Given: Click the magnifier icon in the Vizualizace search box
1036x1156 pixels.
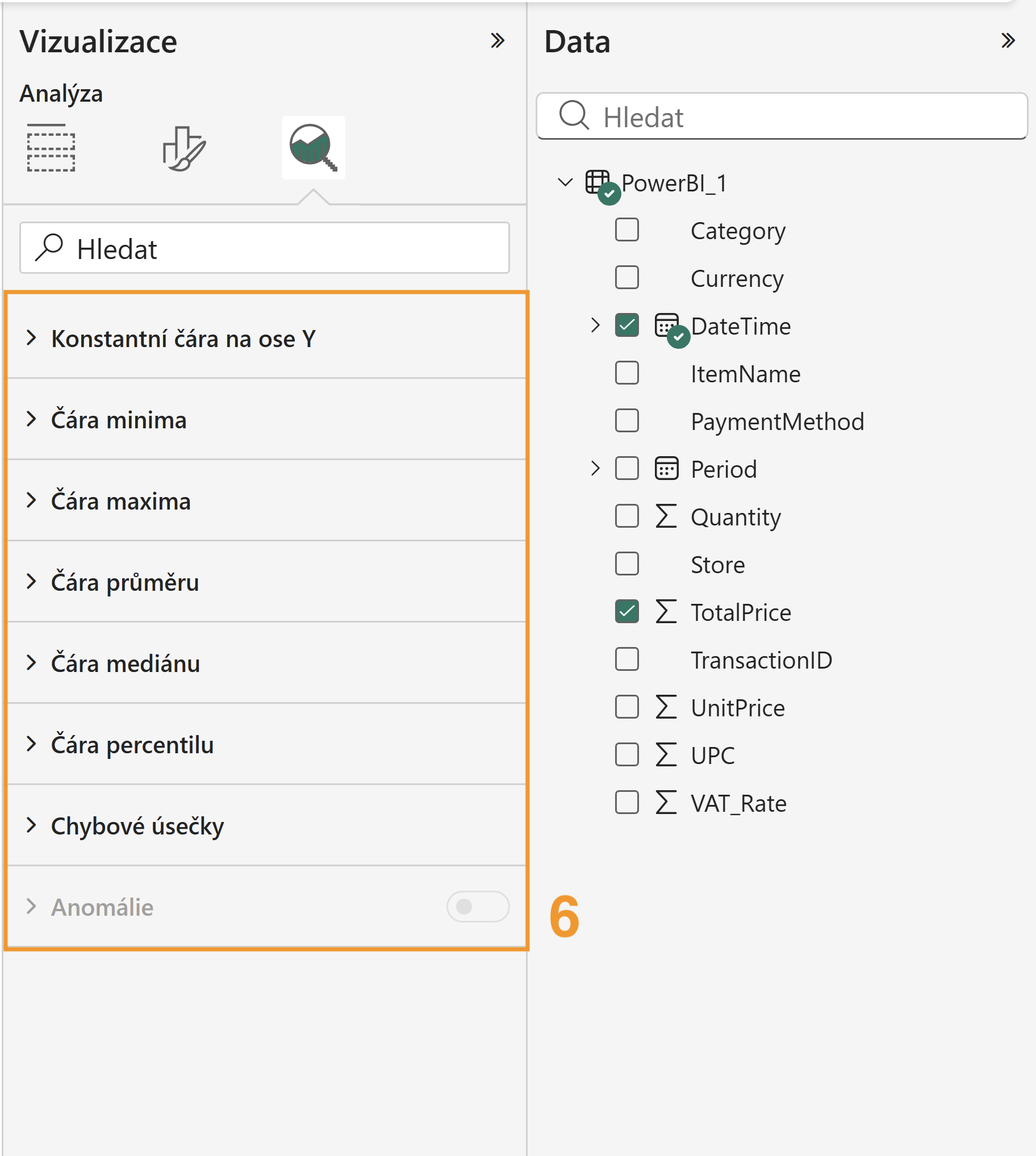Looking at the screenshot, I should 49,248.
